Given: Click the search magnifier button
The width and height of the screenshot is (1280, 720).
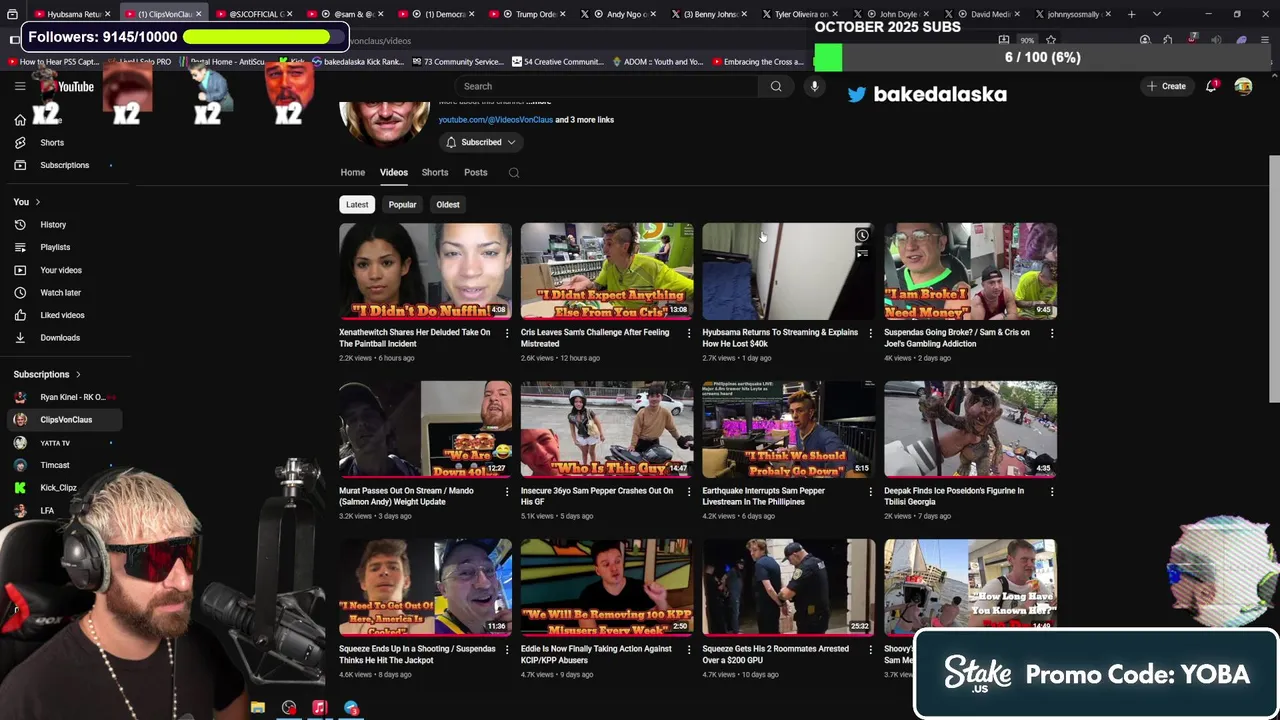Looking at the screenshot, I should (x=776, y=87).
